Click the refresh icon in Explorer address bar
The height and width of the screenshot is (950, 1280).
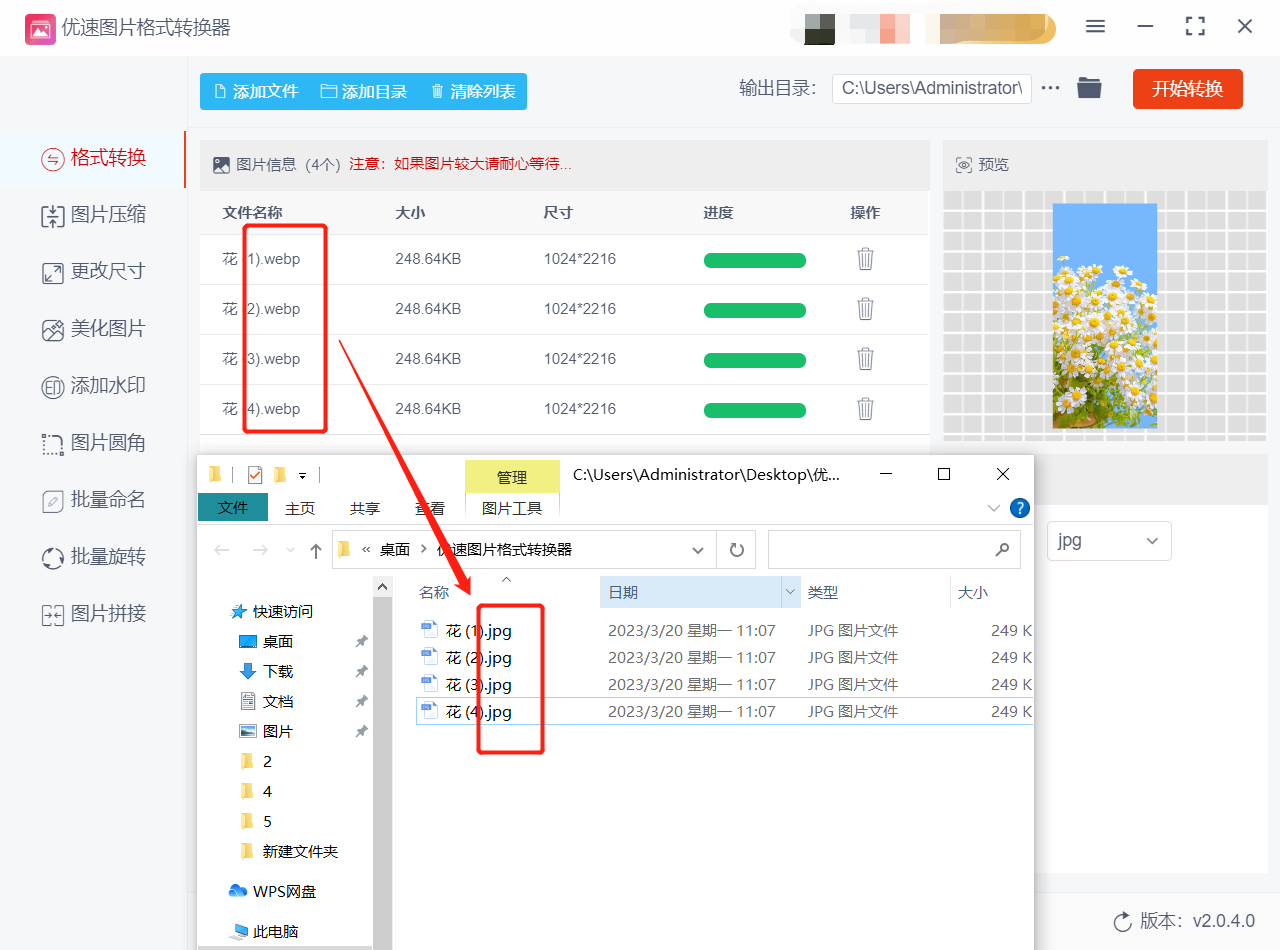click(x=736, y=549)
